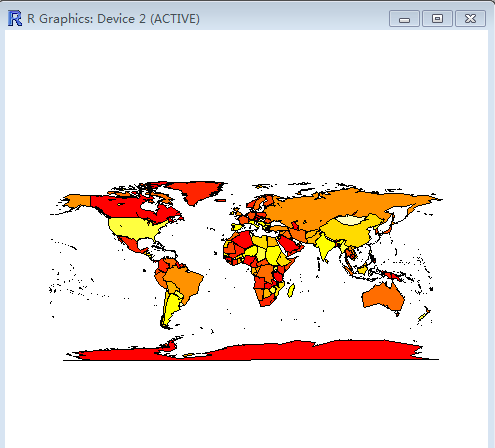Screen dimensions: 495x448
Task: Click on orange Russia on map
Action: (x=333, y=207)
